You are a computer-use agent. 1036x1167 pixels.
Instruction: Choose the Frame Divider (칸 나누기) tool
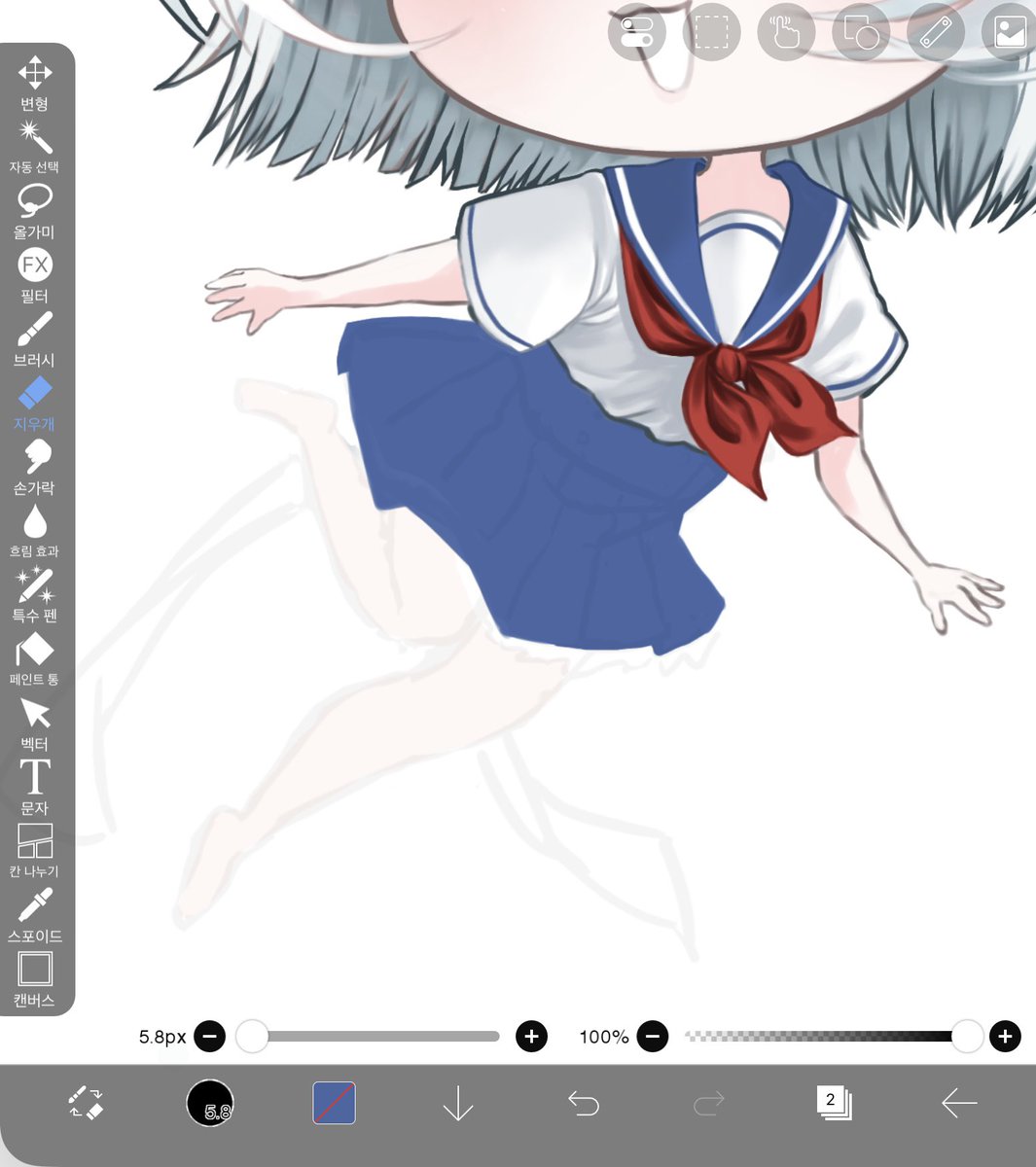[x=35, y=851]
